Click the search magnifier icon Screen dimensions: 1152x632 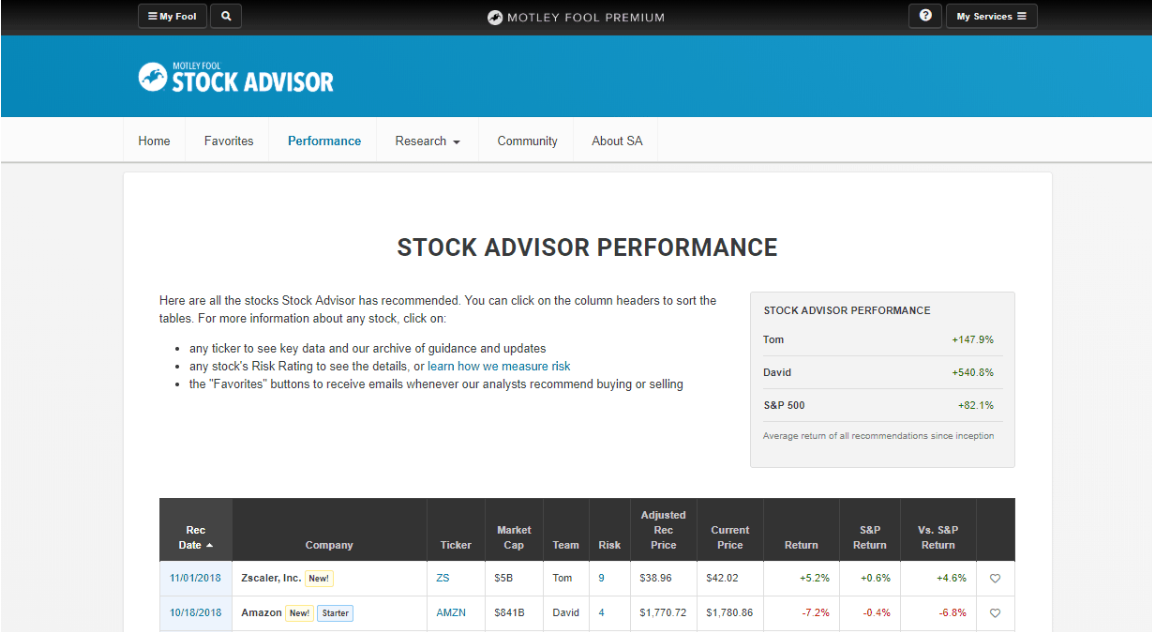point(226,16)
